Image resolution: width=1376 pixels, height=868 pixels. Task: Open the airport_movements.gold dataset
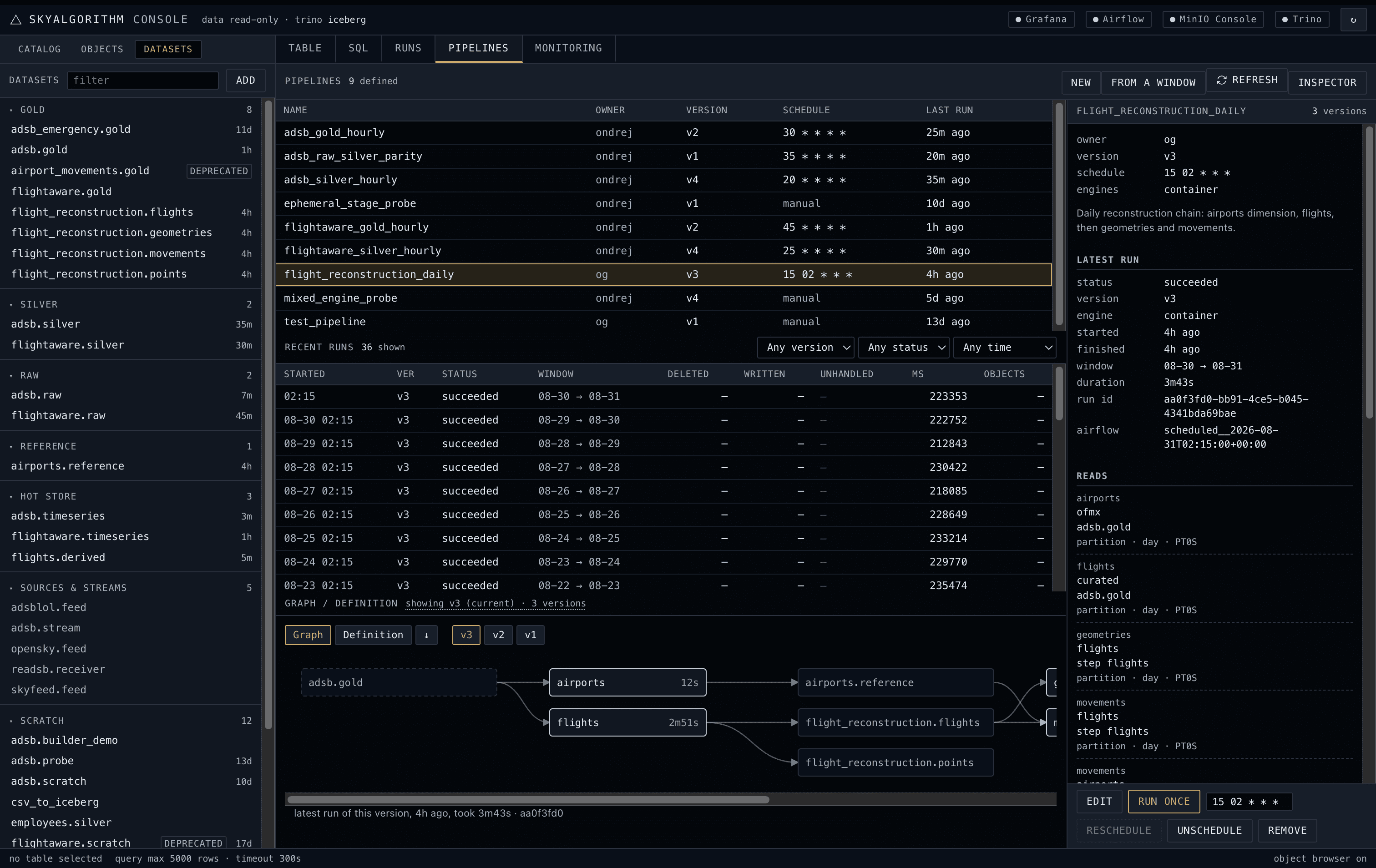click(131, 171)
